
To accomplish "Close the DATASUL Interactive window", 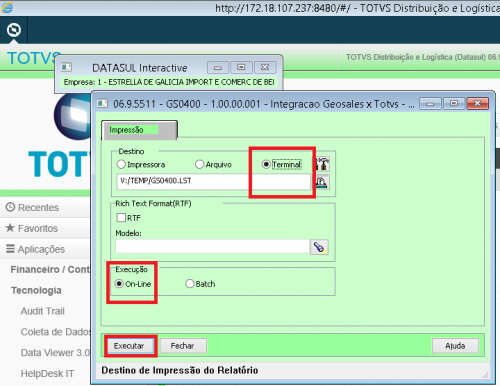I will (x=265, y=67).
